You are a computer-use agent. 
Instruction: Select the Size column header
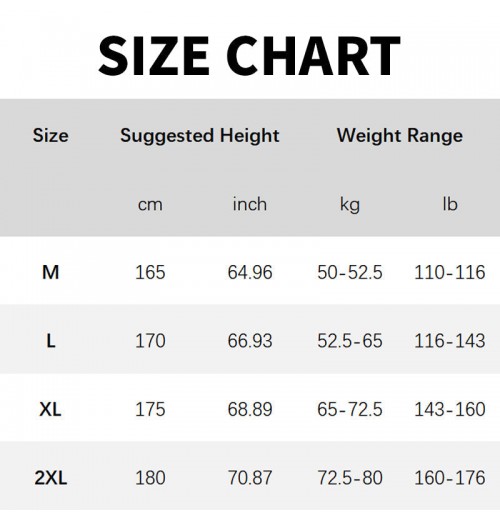tap(51, 135)
